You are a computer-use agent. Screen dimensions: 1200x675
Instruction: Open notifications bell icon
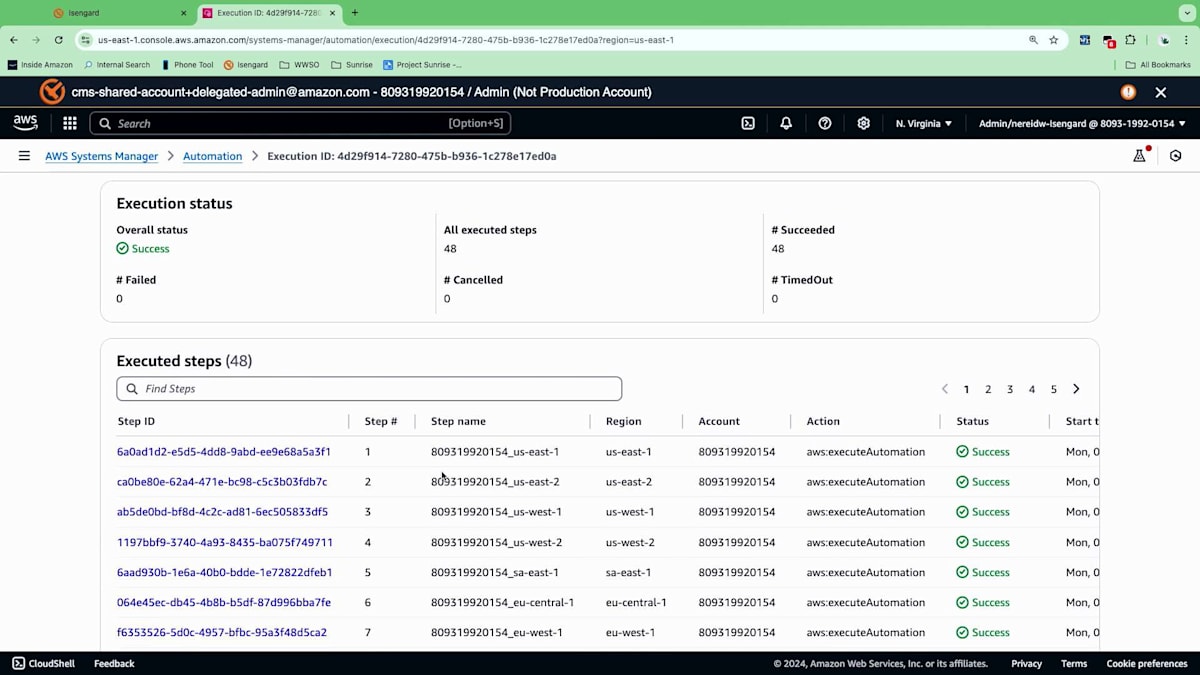[x=786, y=123]
